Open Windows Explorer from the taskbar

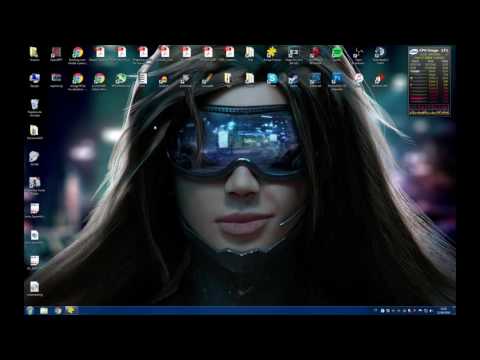pos(44,311)
